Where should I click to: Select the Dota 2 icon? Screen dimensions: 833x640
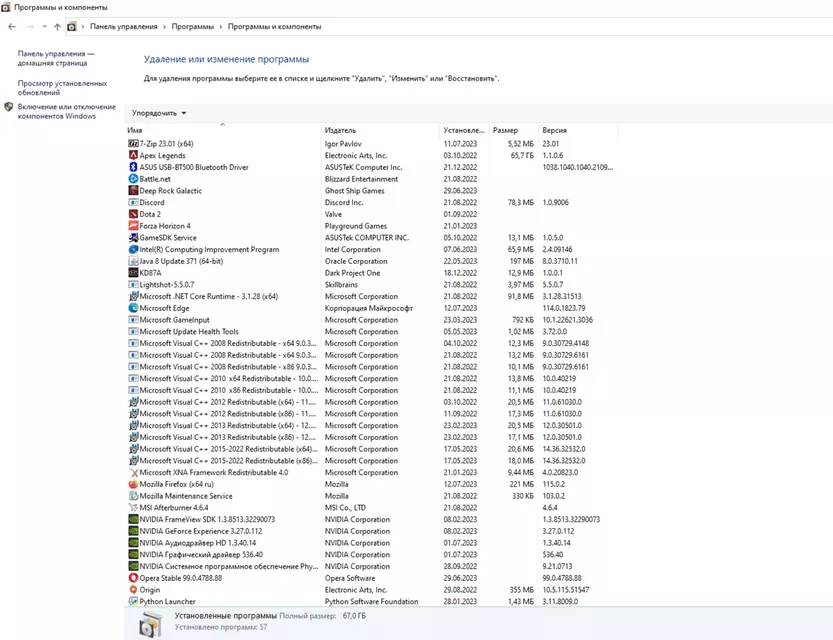[133, 214]
